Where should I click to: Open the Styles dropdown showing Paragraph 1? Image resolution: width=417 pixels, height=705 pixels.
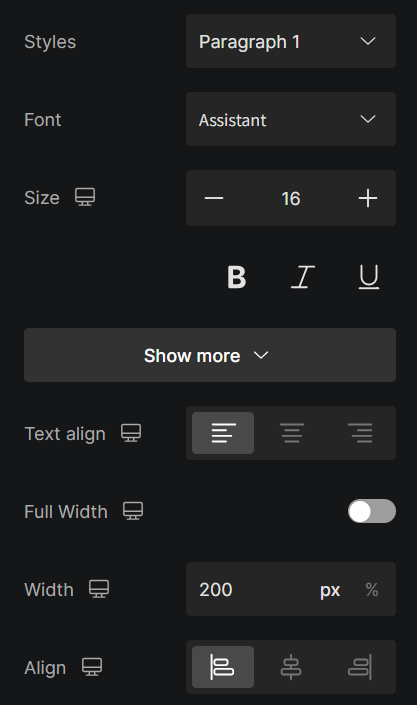click(x=291, y=41)
